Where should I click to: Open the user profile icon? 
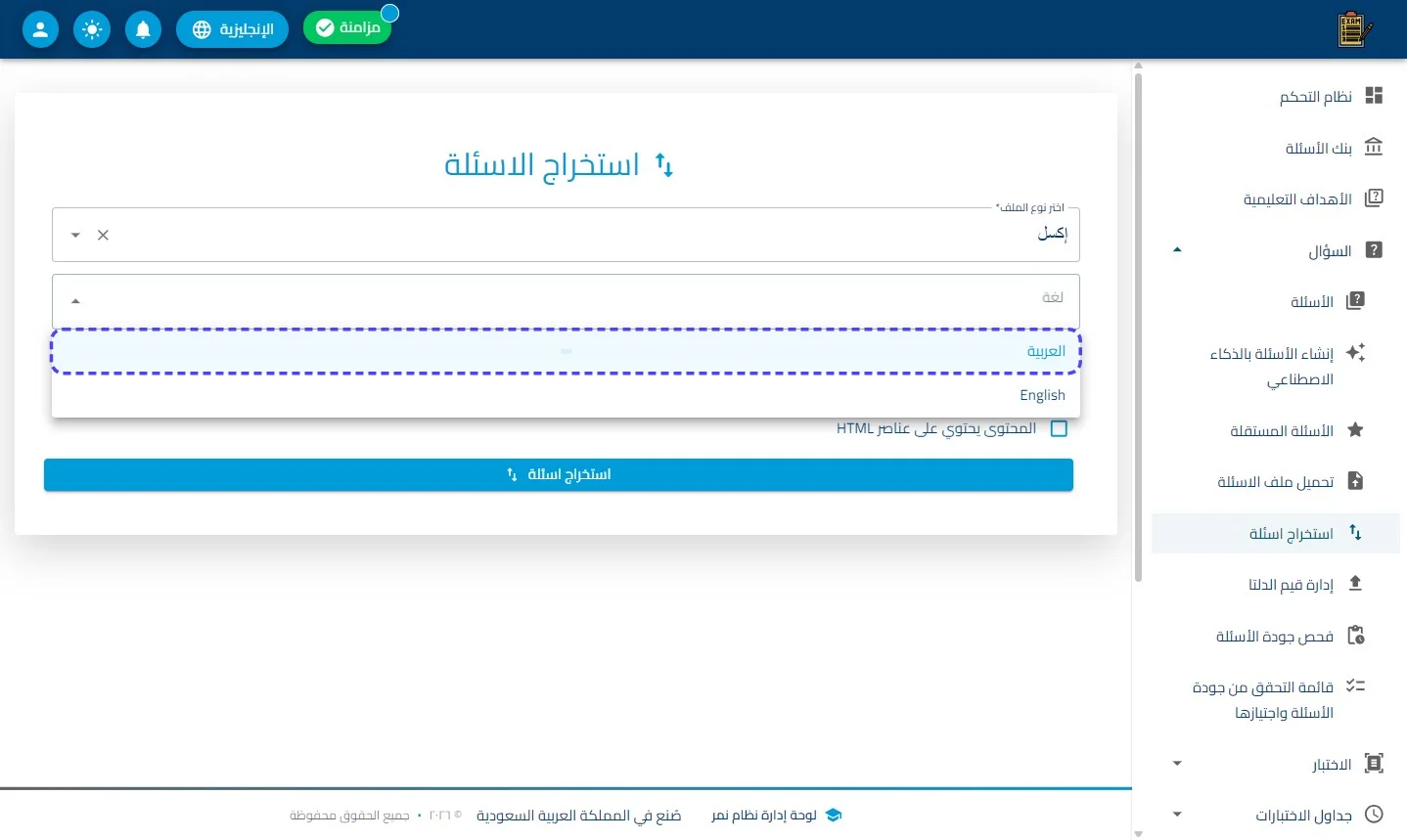click(40, 29)
